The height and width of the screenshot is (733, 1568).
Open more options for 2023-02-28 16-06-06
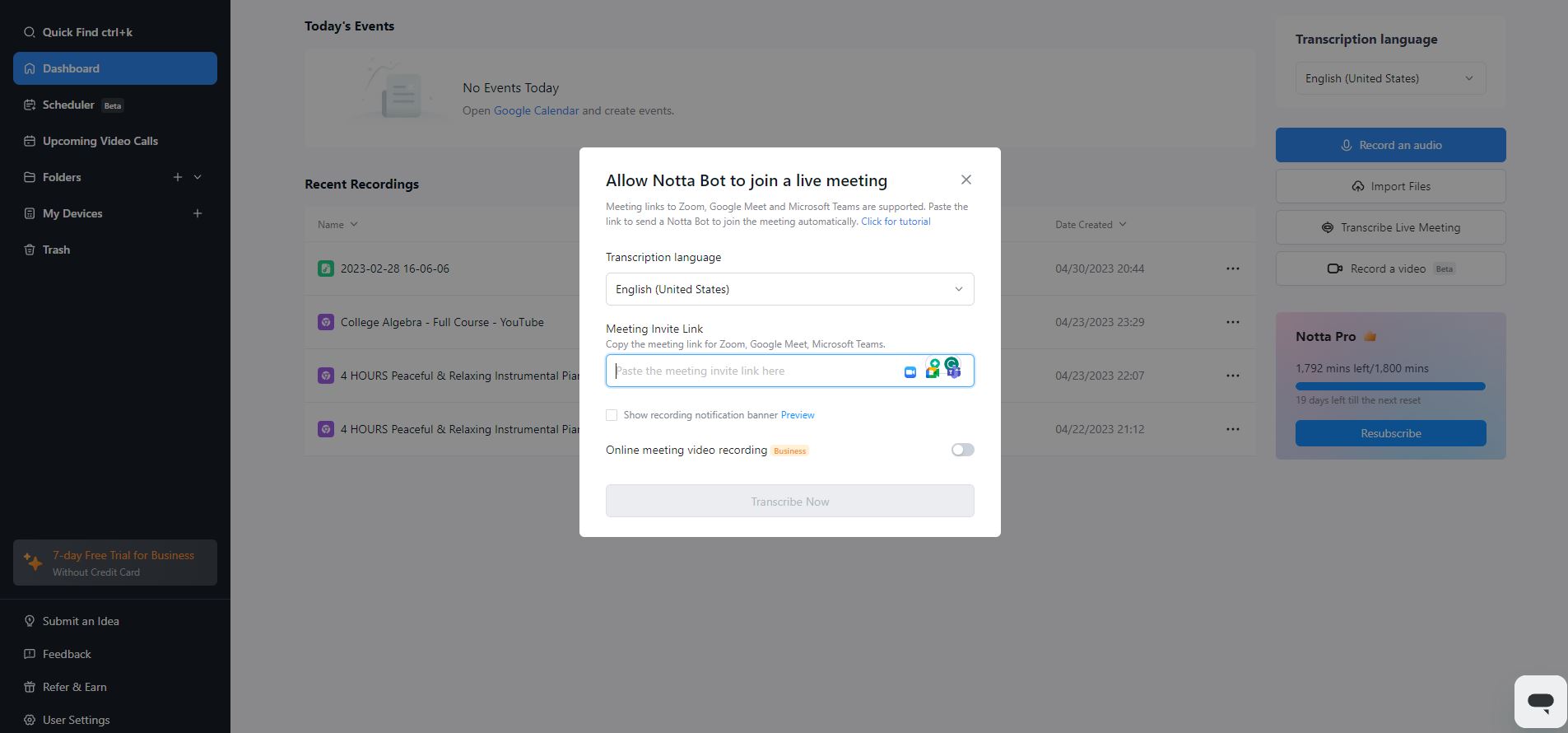1232,268
